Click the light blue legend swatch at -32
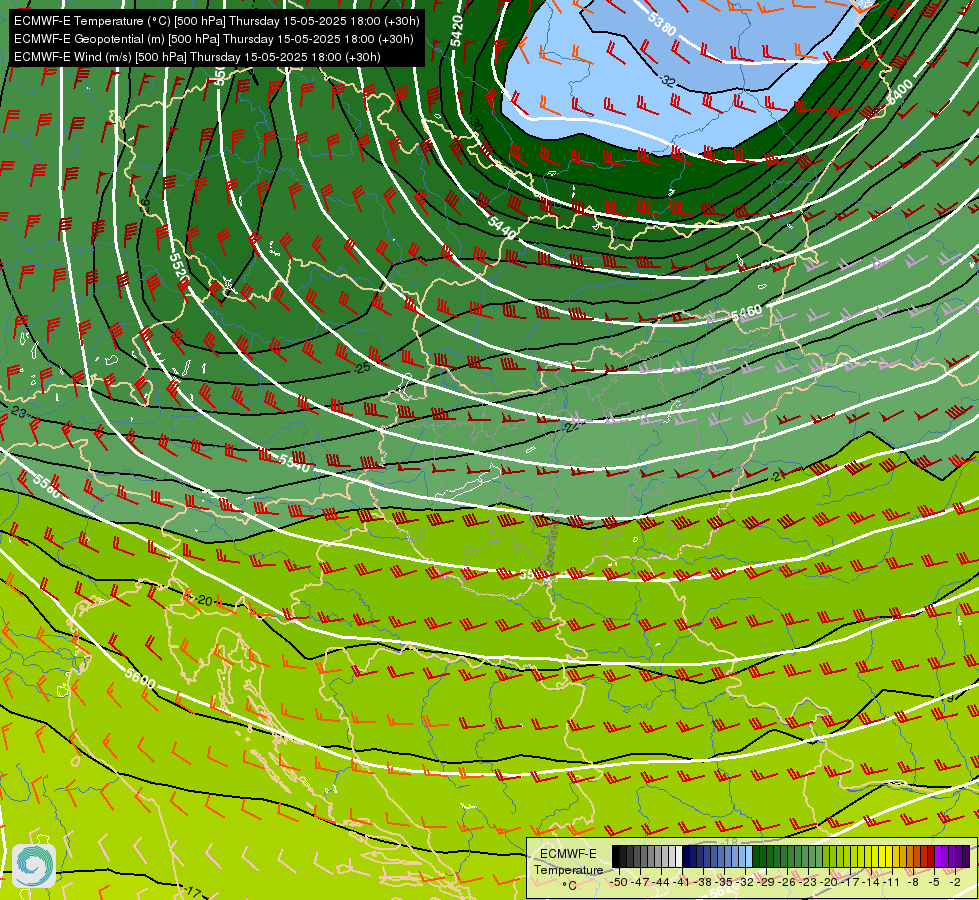Viewport: 979px width, 900px height. (749, 856)
